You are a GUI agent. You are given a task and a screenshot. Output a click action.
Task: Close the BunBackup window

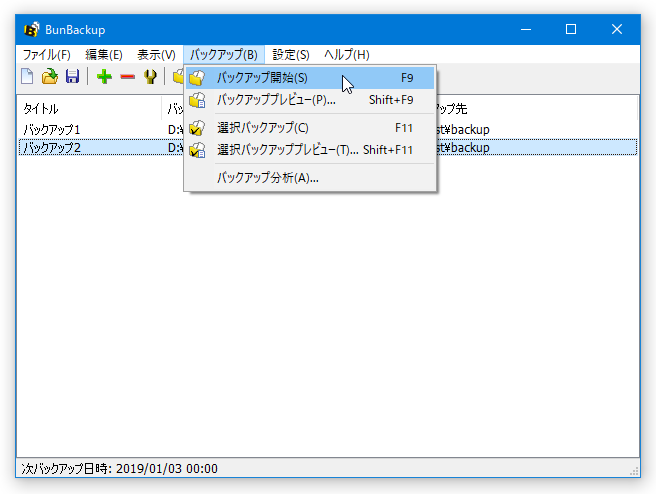point(617,30)
